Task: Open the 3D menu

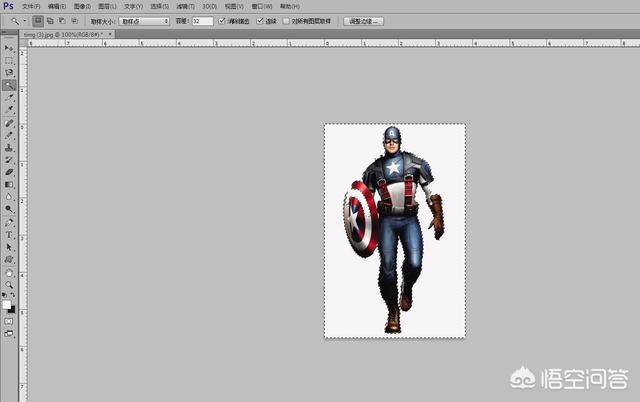Action: coord(209,7)
